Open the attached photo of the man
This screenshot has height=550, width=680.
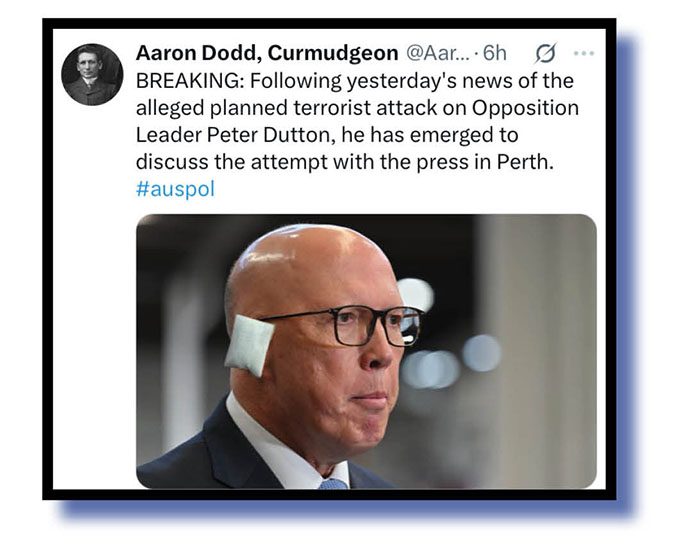(x=366, y=351)
